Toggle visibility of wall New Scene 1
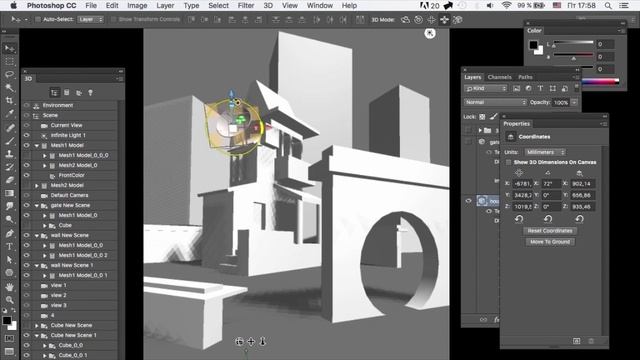 coord(27,265)
